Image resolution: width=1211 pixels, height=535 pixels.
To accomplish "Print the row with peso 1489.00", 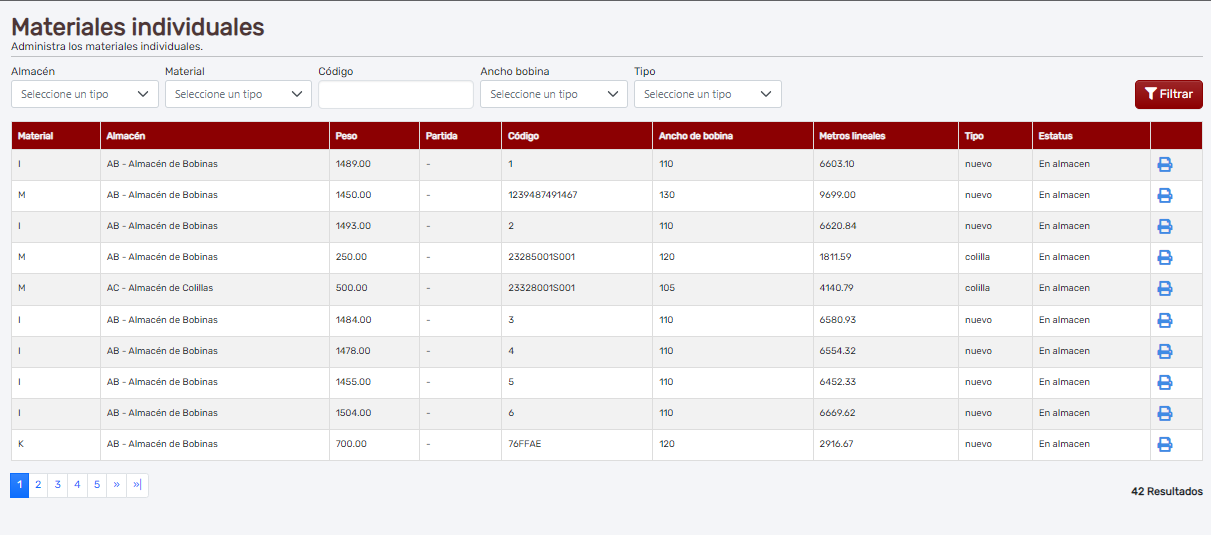I will pos(1164,164).
